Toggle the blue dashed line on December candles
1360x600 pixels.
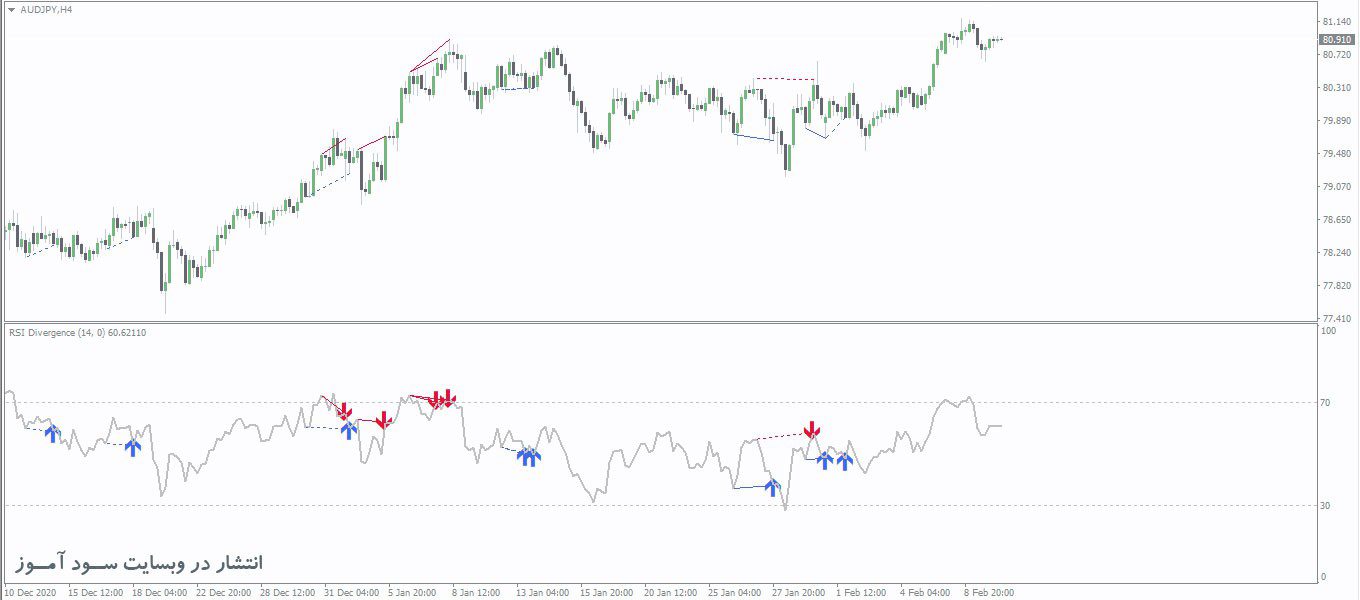[x=40, y=250]
